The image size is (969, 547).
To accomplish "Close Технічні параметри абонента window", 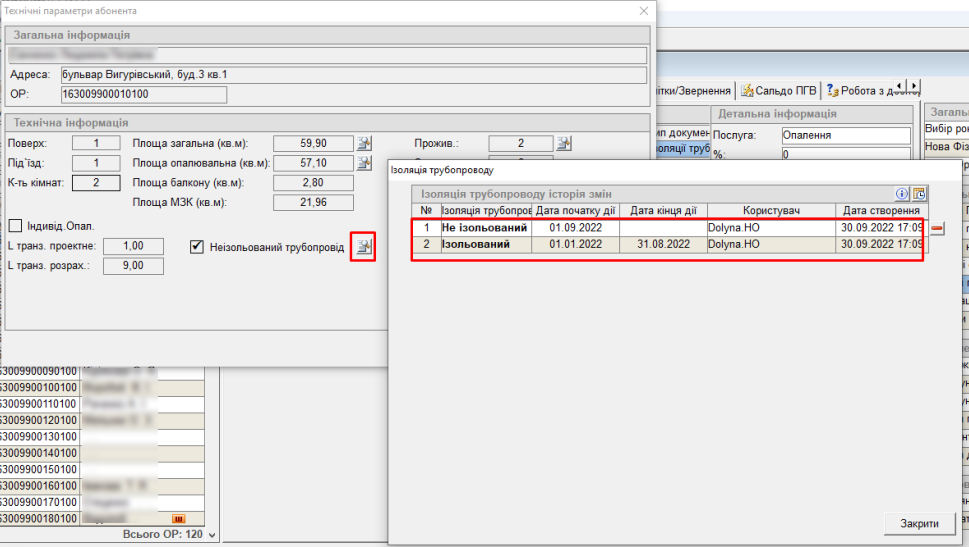I will pos(643,11).
